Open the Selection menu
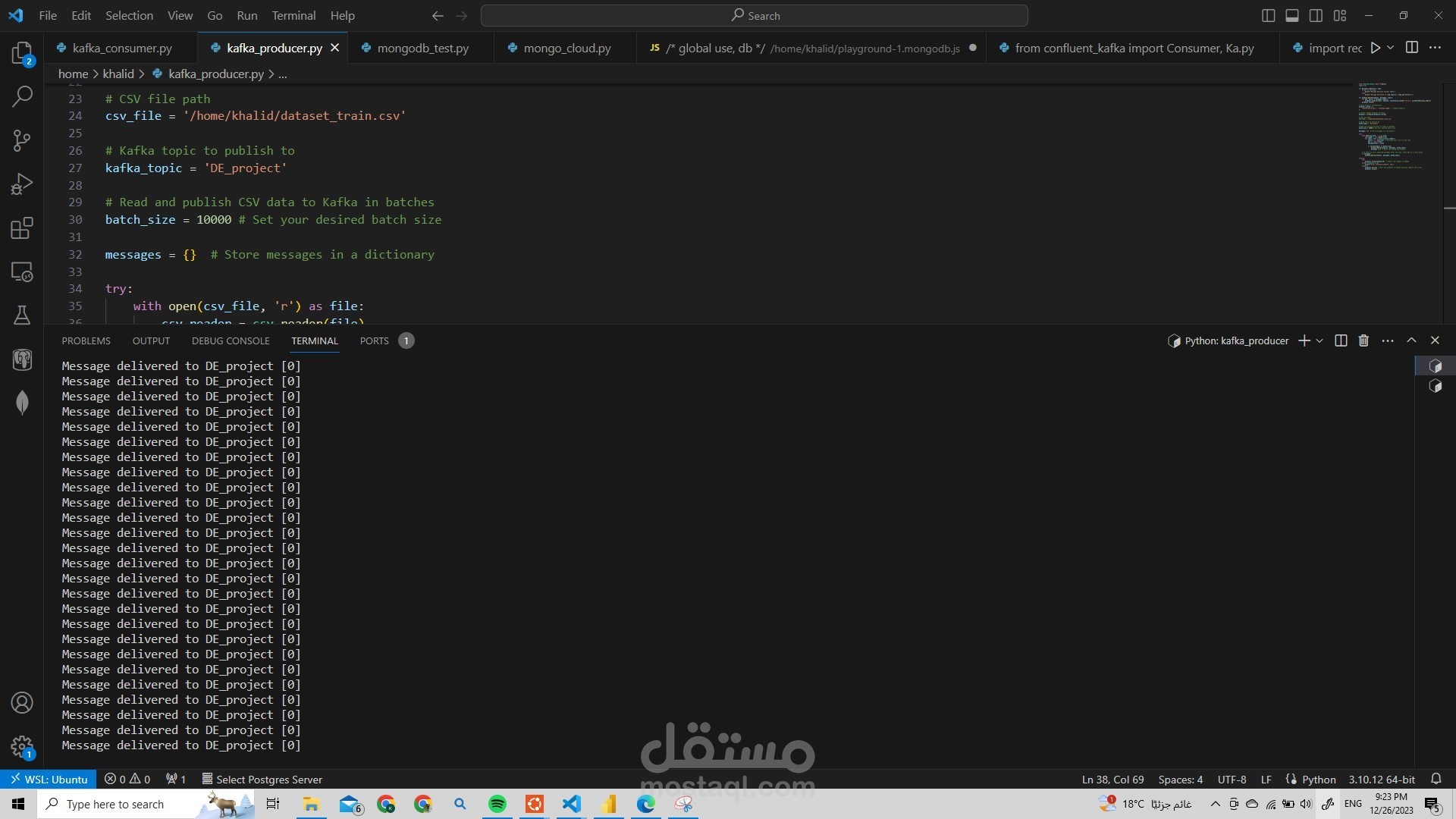 tap(129, 15)
